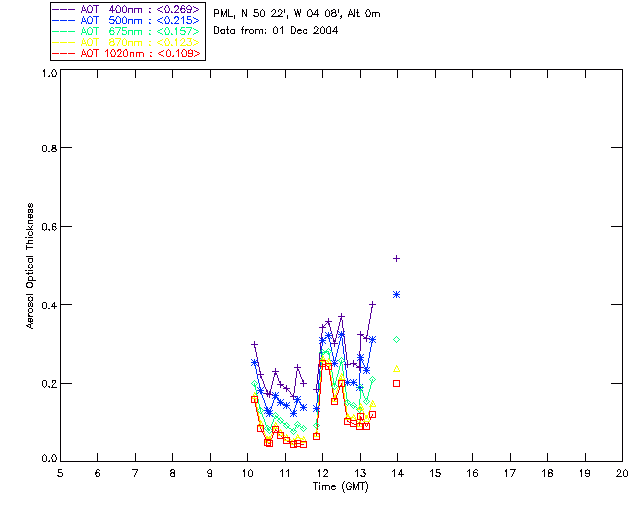The width and height of the screenshot is (640, 512).
Task: Click the x-axis tick label 16
Action: tap(472, 473)
